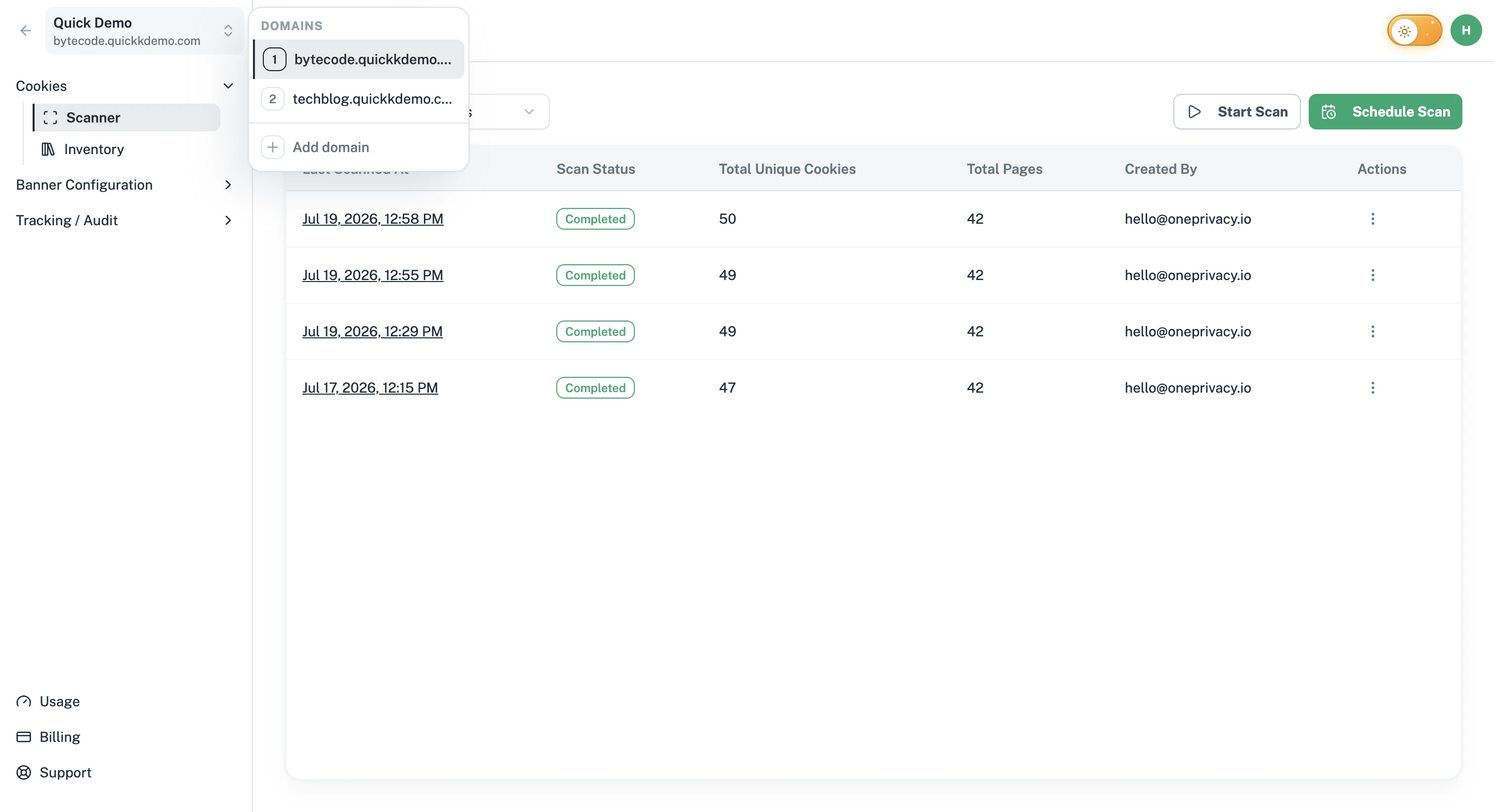Click the plus icon beside Add domain
Screen dimensions: 1494x812
tap(273, 147)
